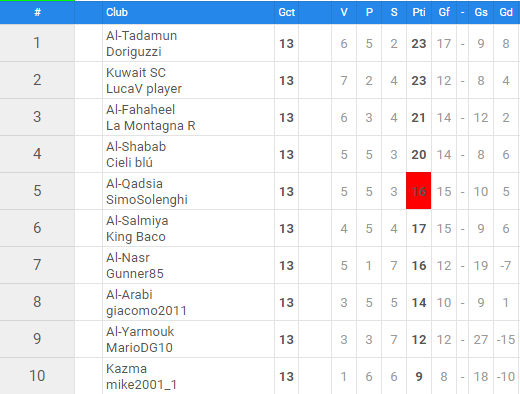The image size is (520, 394).
Task: Sort table by Club column header
Action: pyautogui.click(x=117, y=12)
